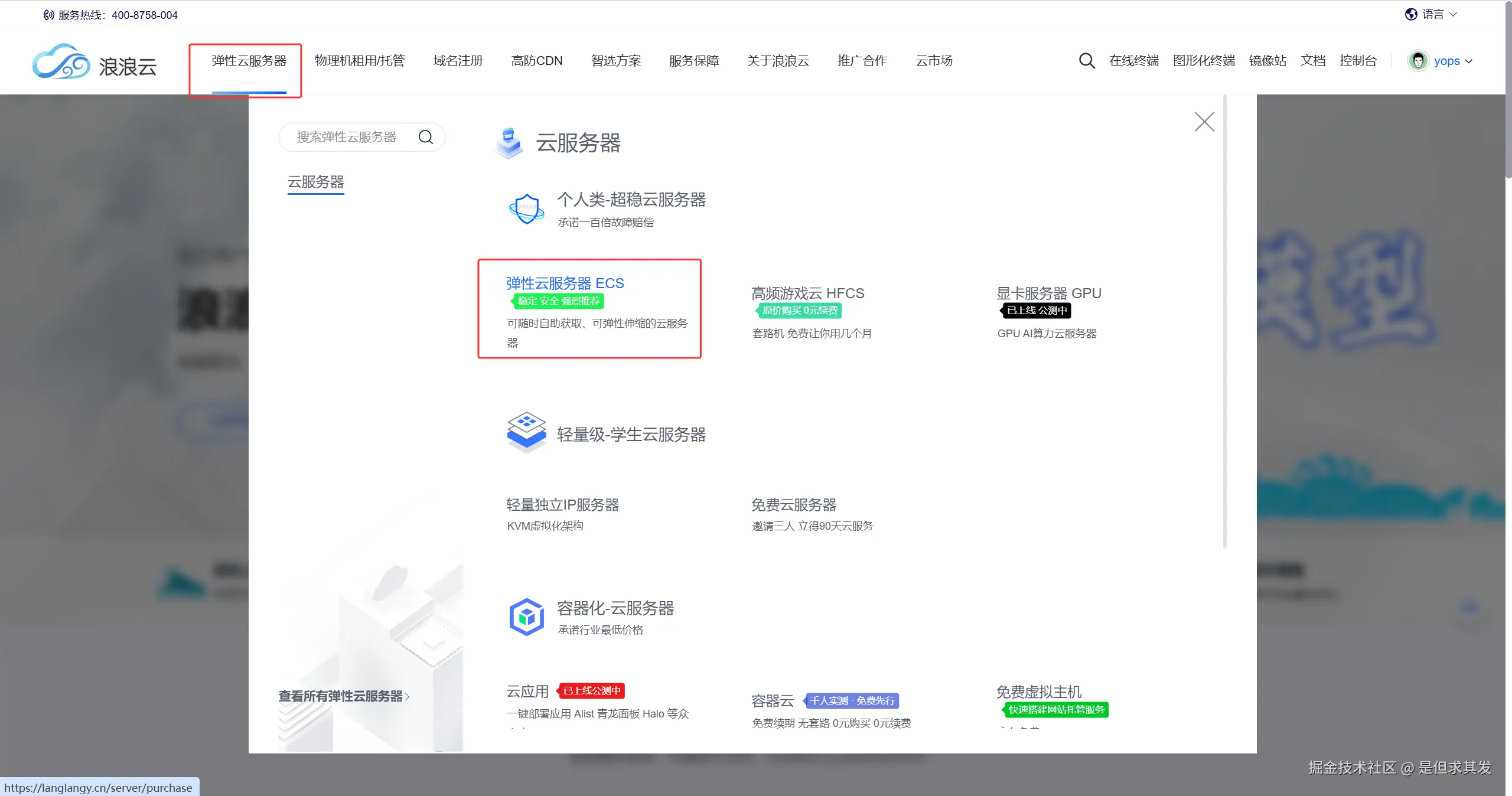This screenshot has width=1512, height=796.
Task: Click the 原价购买 0元续费 tag
Action: point(799,311)
